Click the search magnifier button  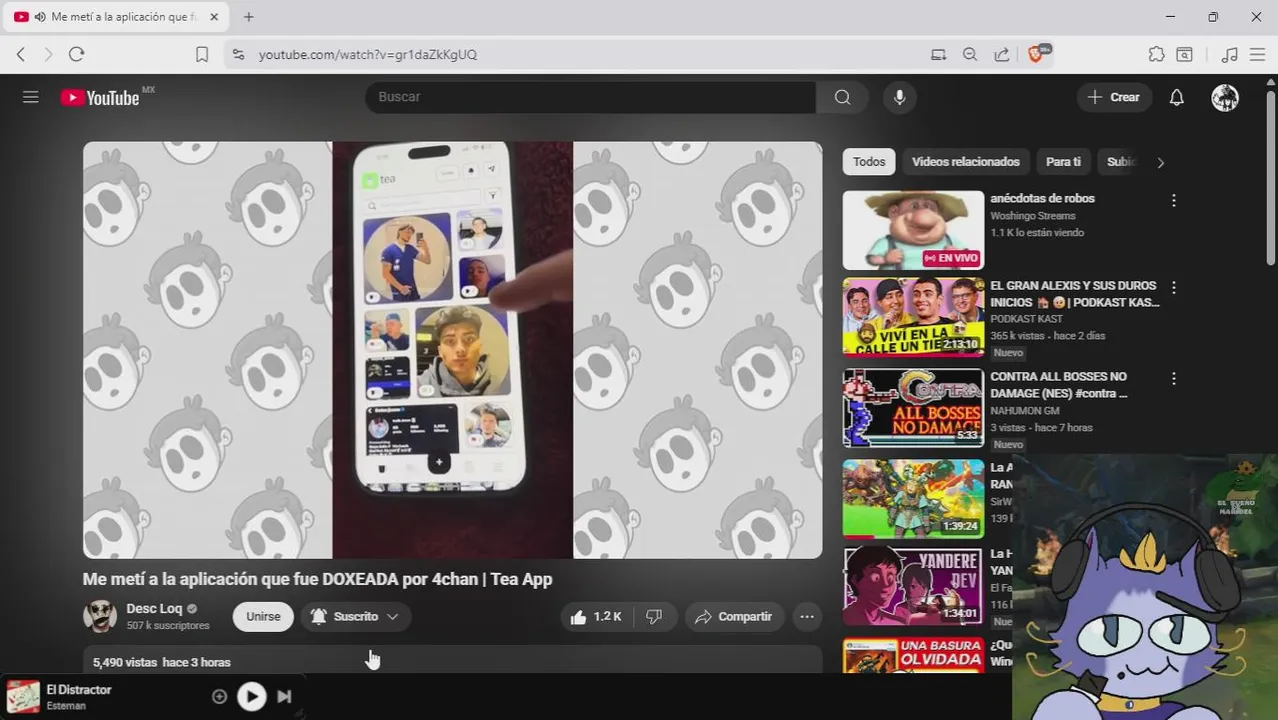[x=843, y=97]
